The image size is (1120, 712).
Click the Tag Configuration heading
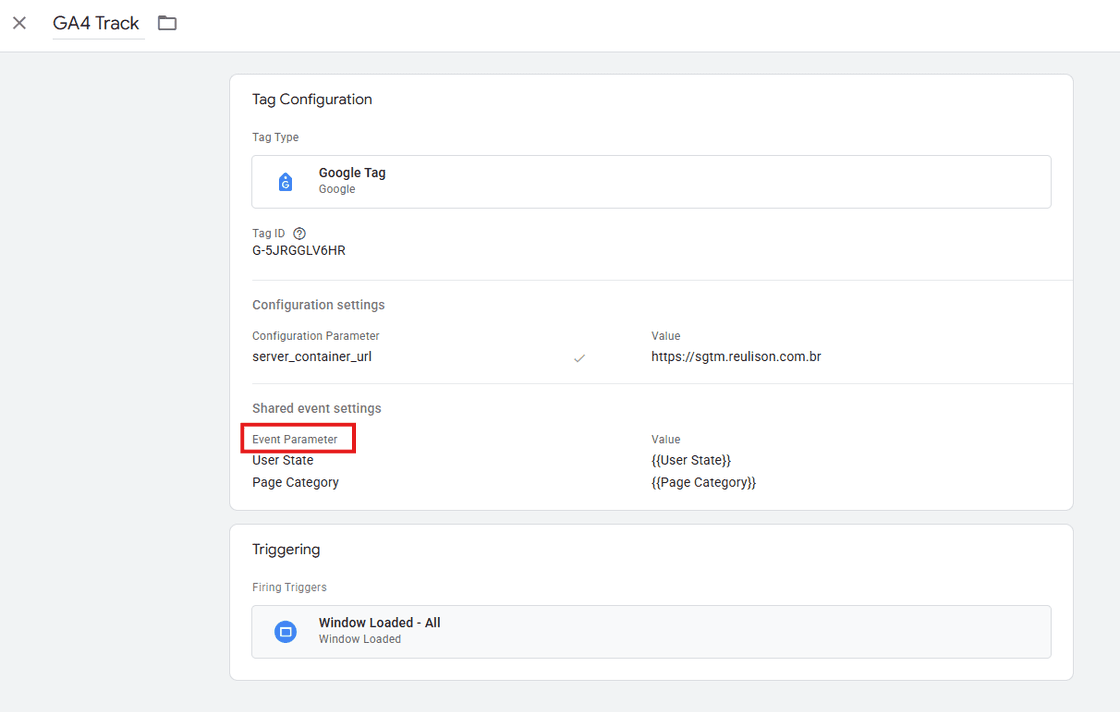point(312,99)
